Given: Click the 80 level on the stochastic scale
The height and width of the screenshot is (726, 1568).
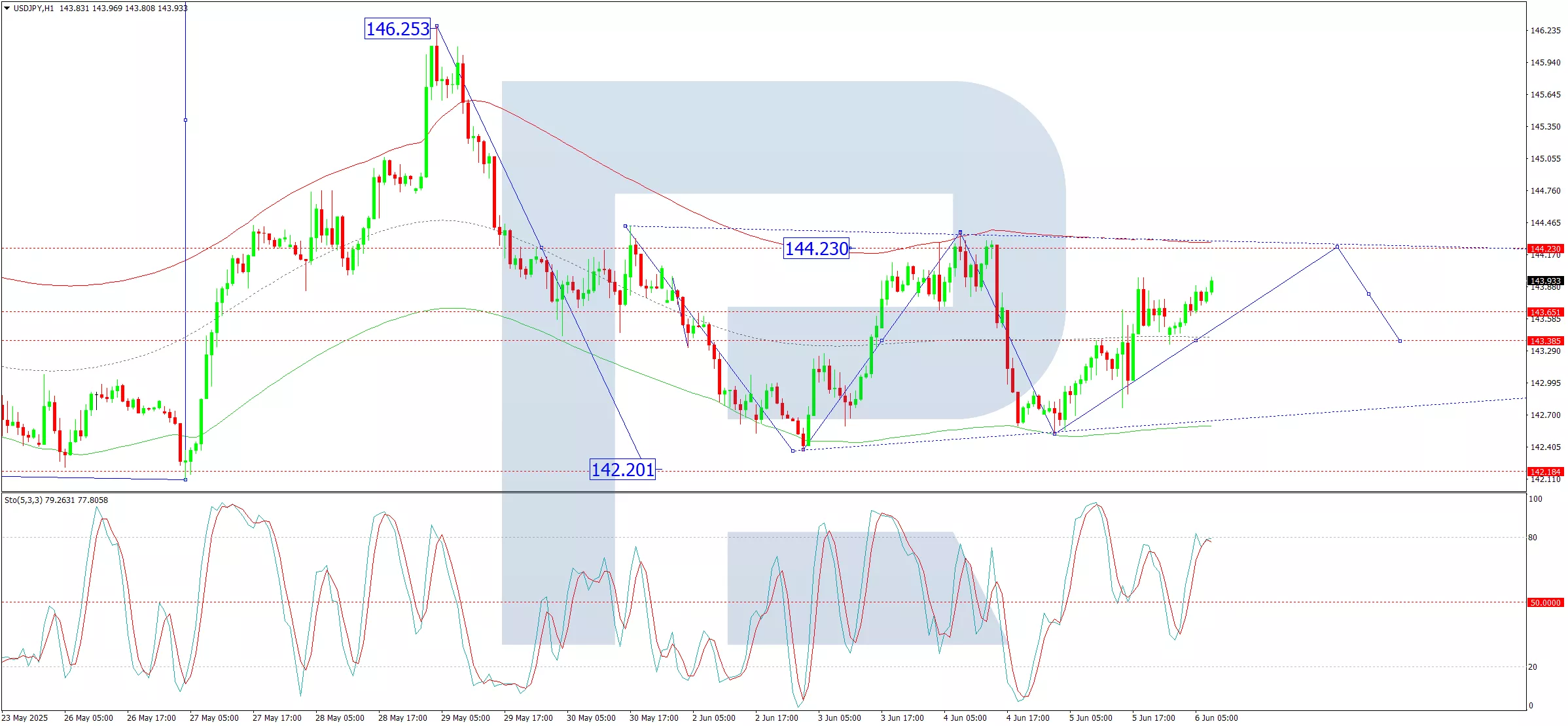Looking at the screenshot, I should point(1533,538).
